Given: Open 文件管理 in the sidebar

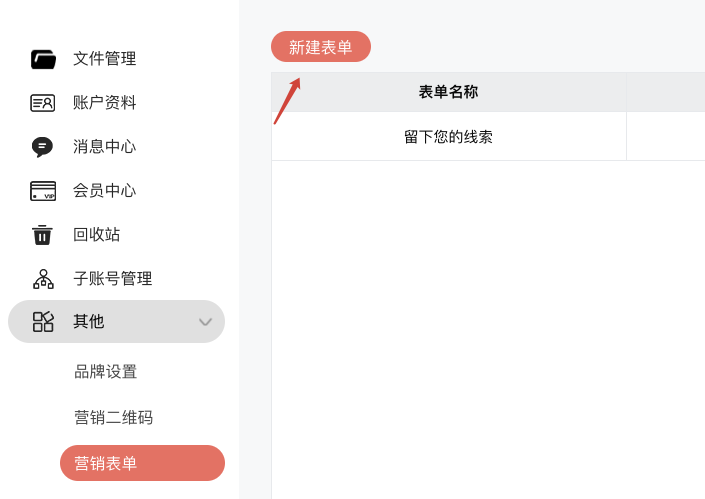Looking at the screenshot, I should coord(104,59).
